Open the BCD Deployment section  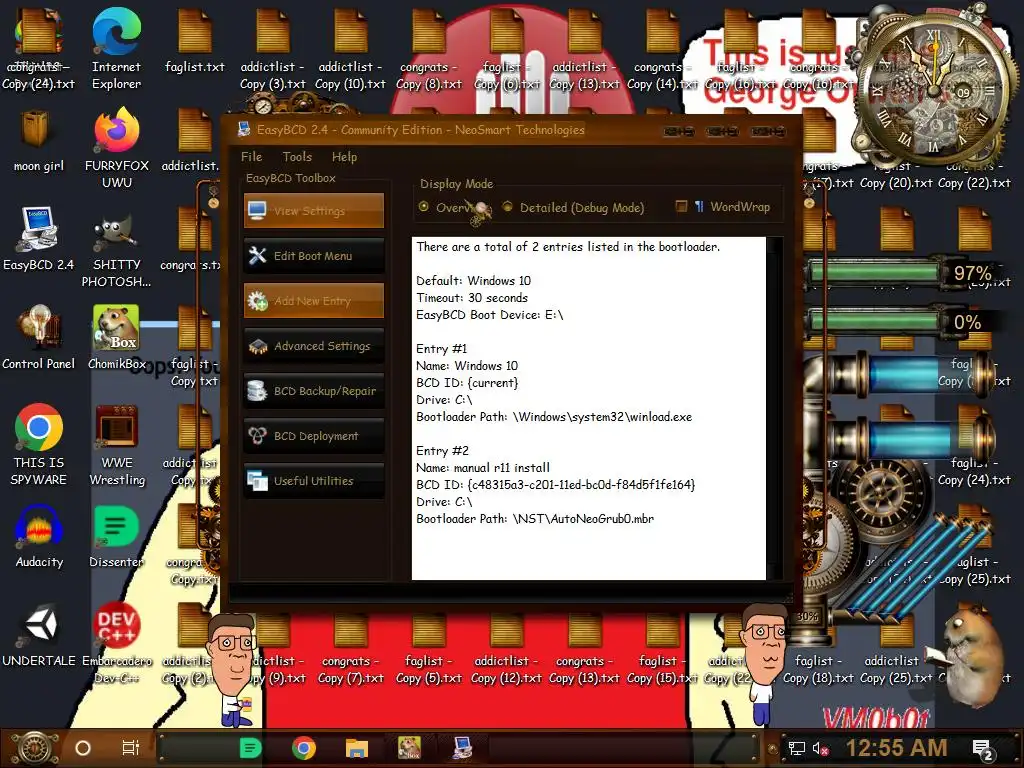[x=314, y=436]
